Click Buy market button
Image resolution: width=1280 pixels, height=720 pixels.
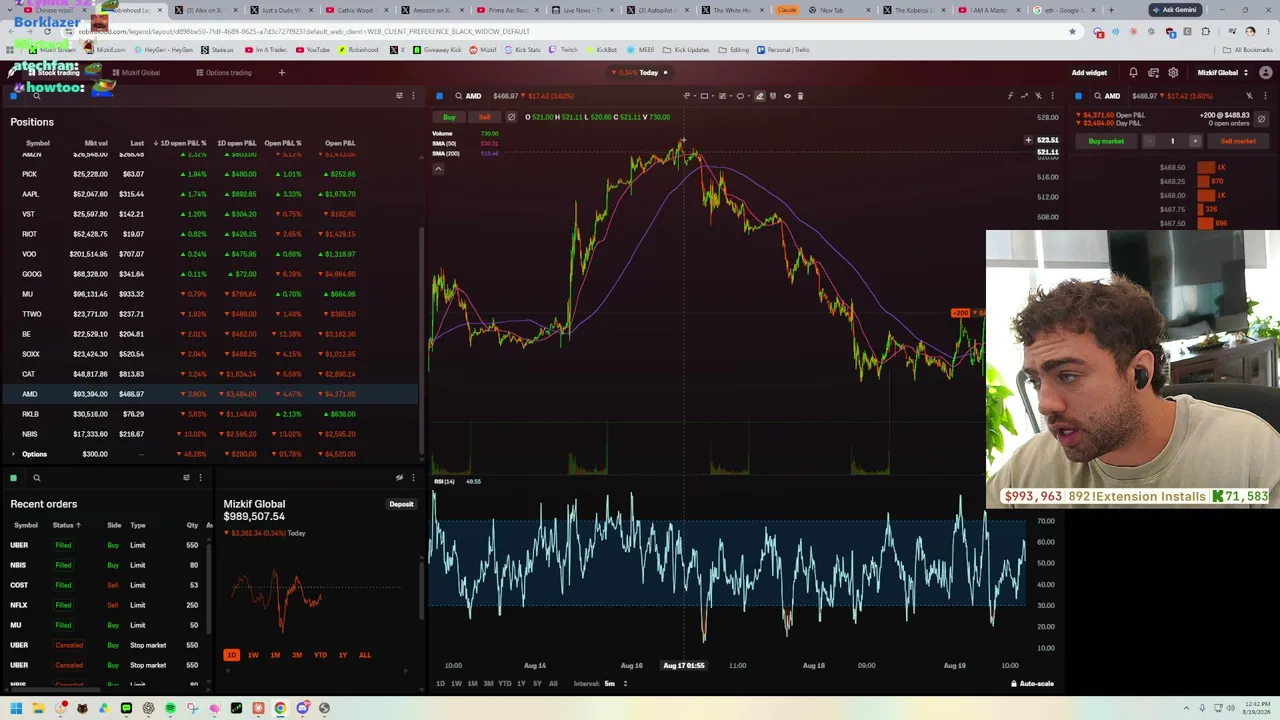(1106, 141)
